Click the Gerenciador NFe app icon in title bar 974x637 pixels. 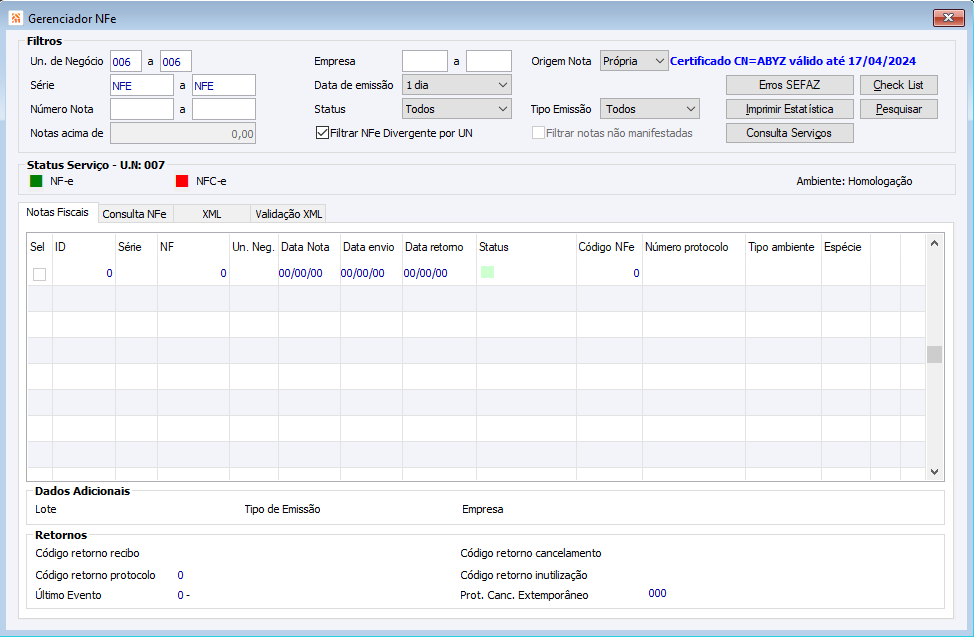(16, 18)
